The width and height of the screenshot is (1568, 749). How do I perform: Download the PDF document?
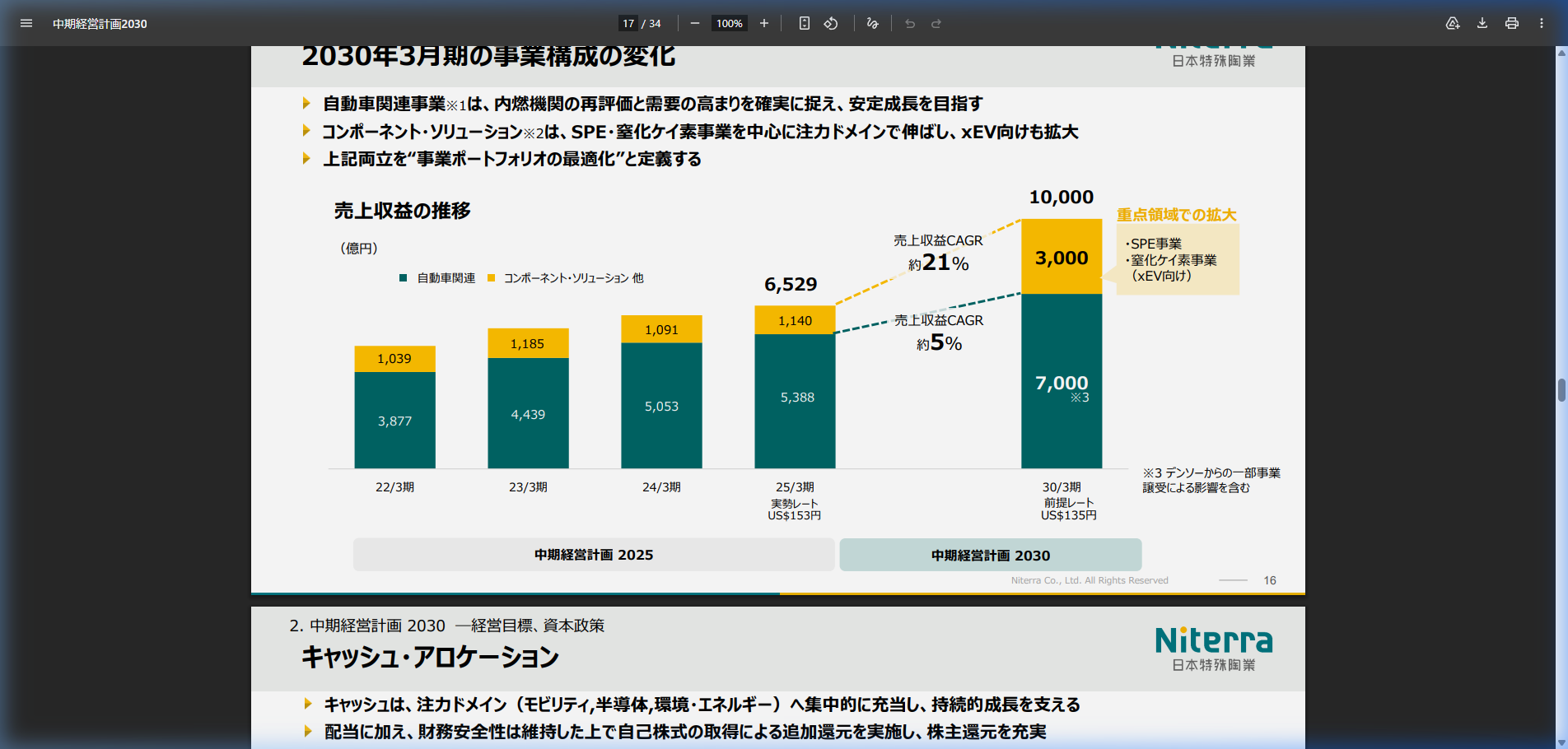(1482, 23)
